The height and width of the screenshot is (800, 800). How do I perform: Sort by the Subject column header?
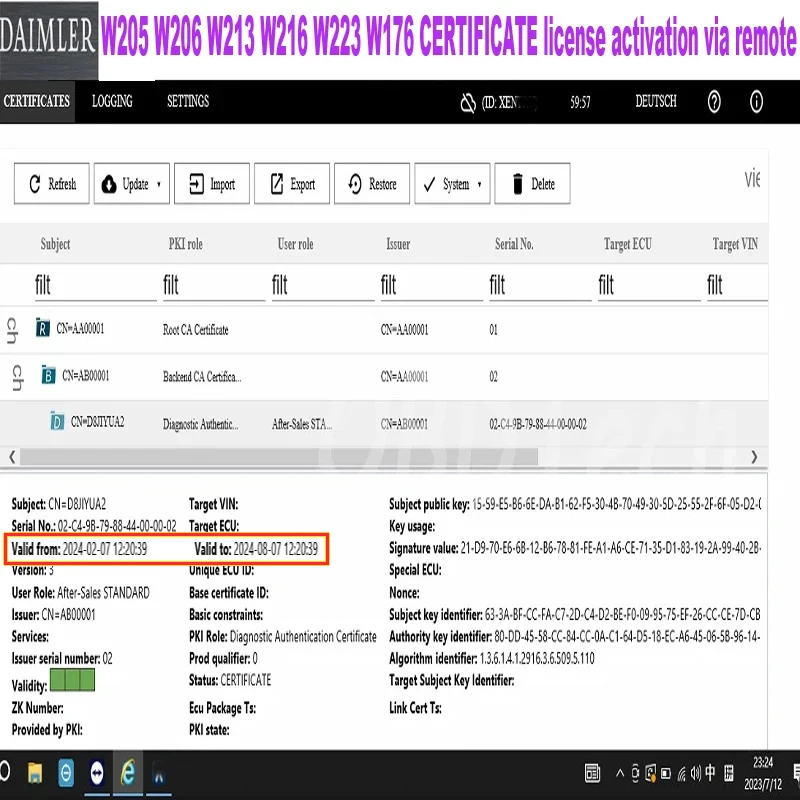pyautogui.click(x=55, y=244)
